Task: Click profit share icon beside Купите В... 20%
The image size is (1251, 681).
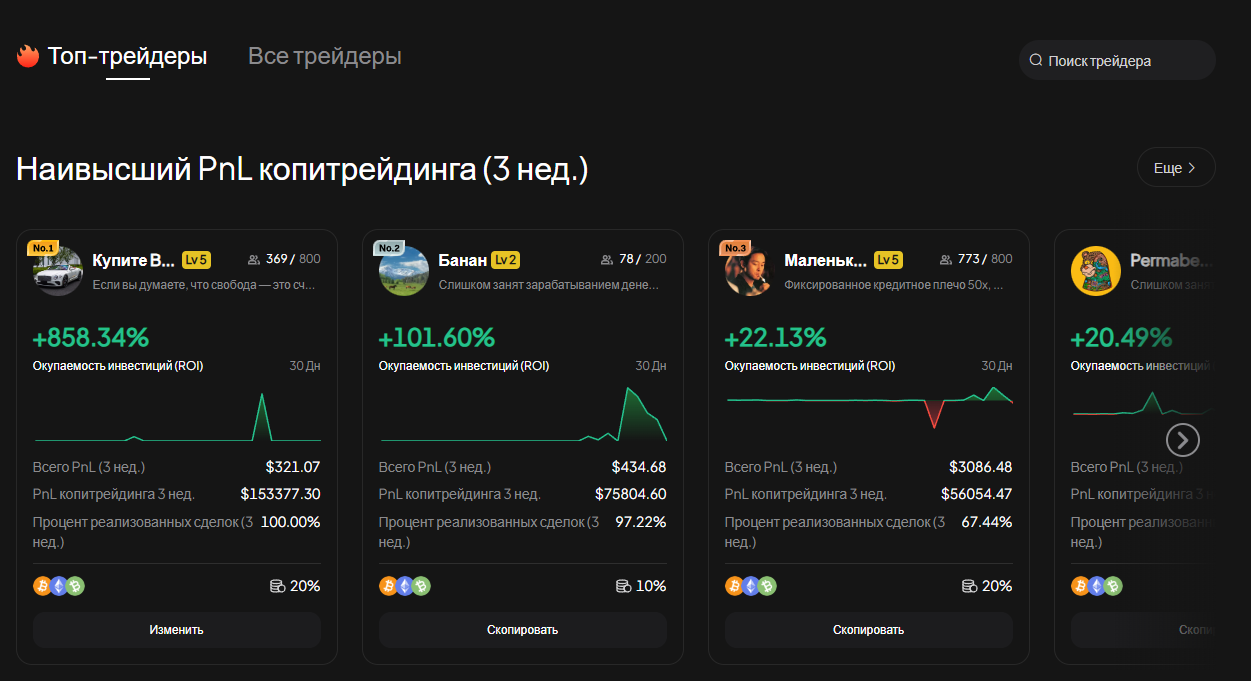Action: coord(277,586)
